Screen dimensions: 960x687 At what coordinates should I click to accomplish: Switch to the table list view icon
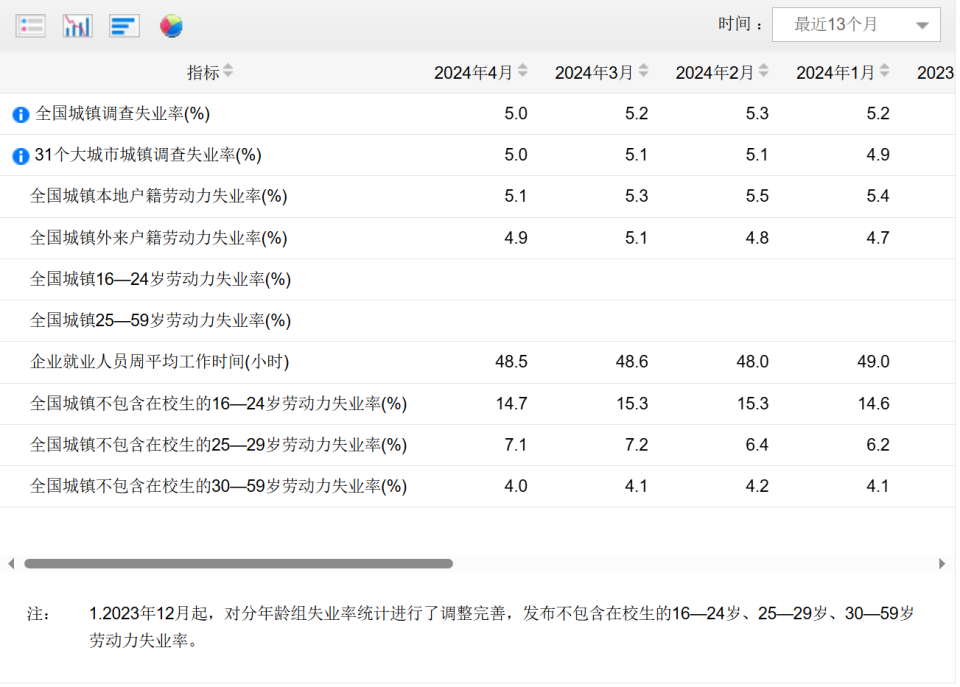(31, 26)
